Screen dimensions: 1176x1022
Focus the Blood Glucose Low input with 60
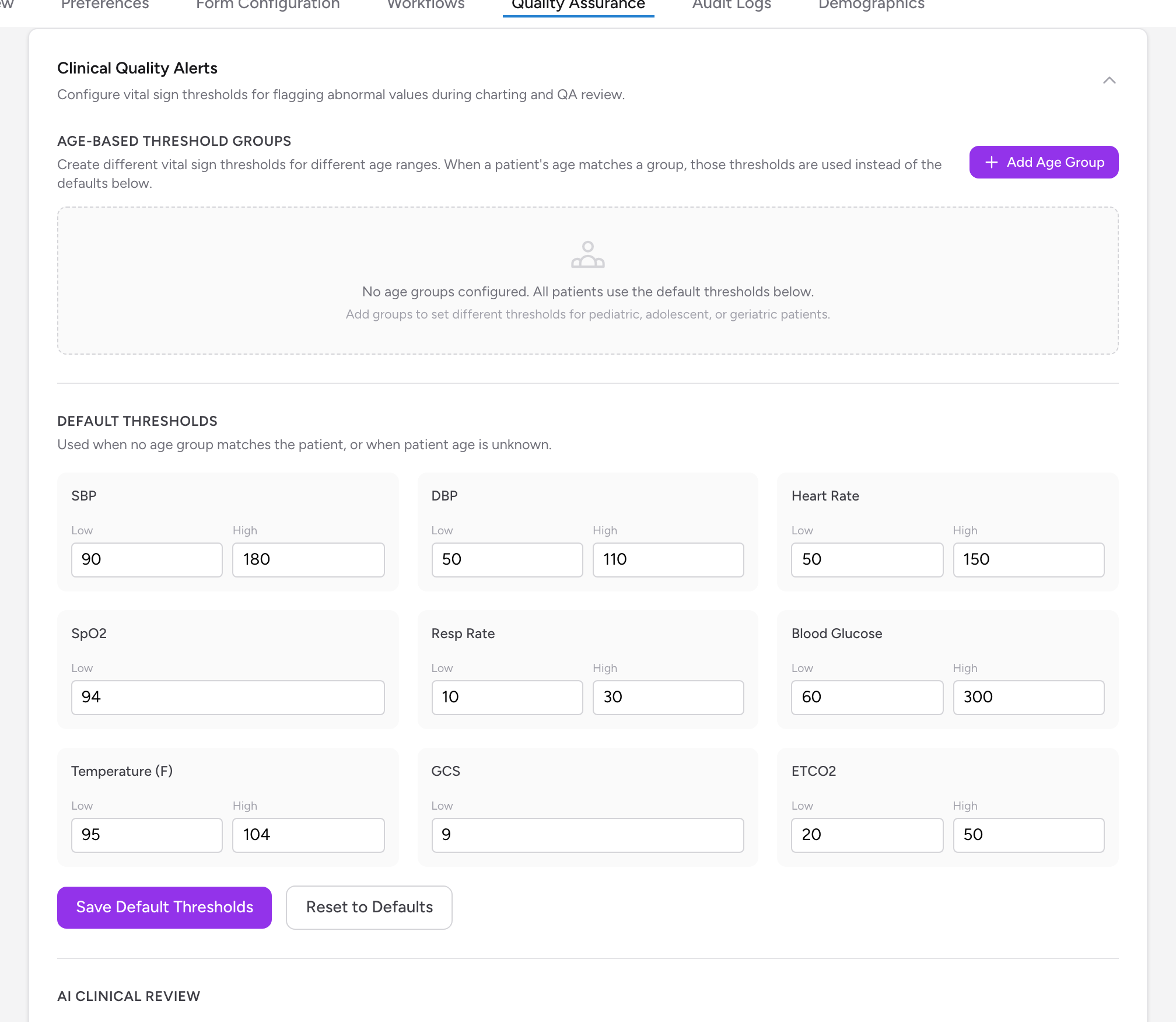[867, 697]
